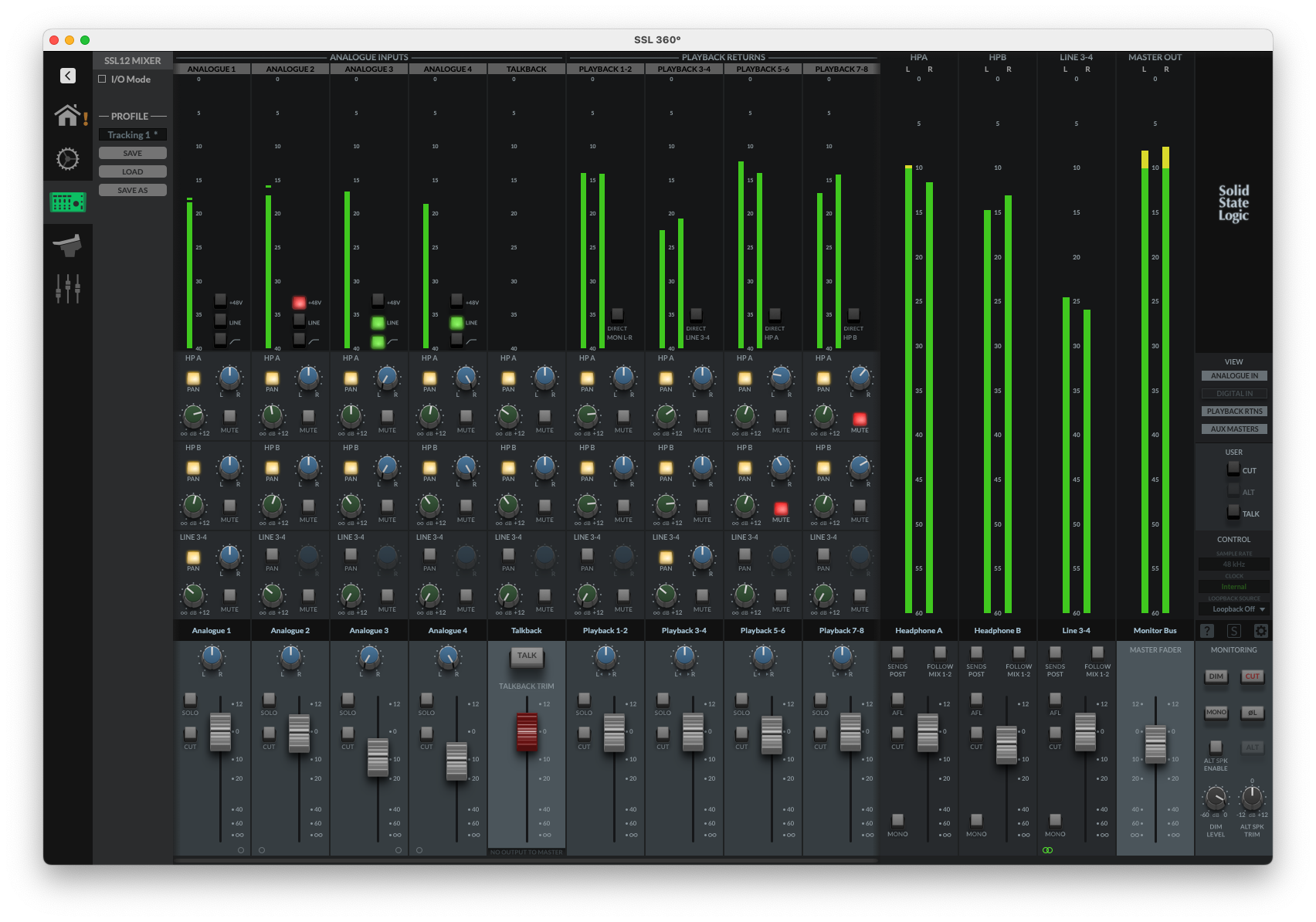Viewport: 1316px width, 922px height.
Task: Click the Playback 5-6 main pan knob
Action: tap(763, 657)
